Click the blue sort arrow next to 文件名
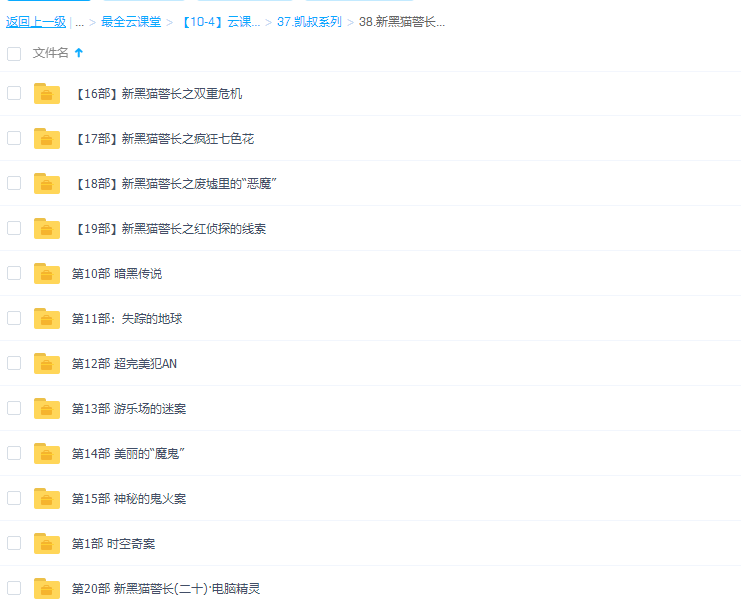This screenshot has height=604, width=741. point(79,53)
